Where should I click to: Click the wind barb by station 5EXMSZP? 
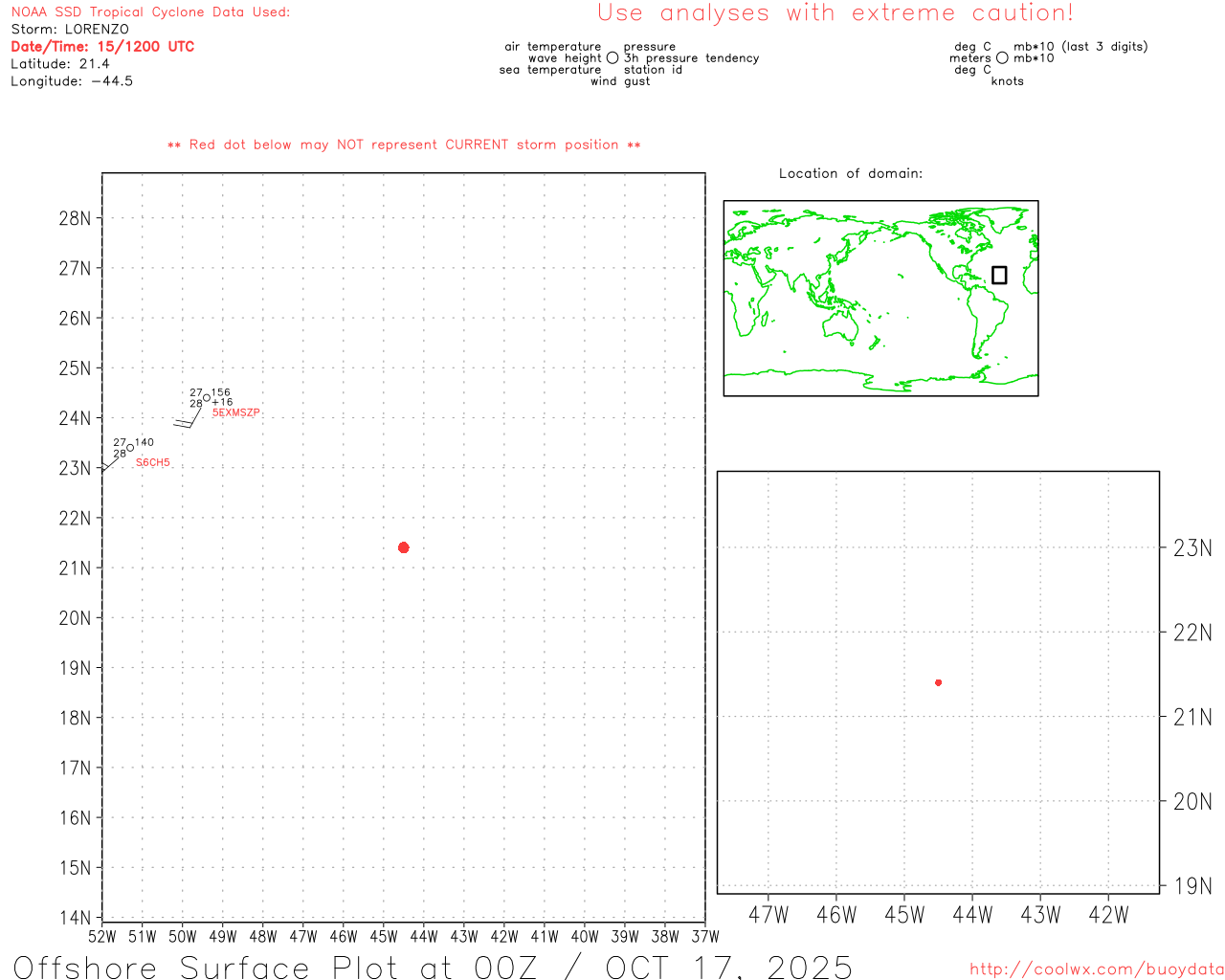coord(189,415)
